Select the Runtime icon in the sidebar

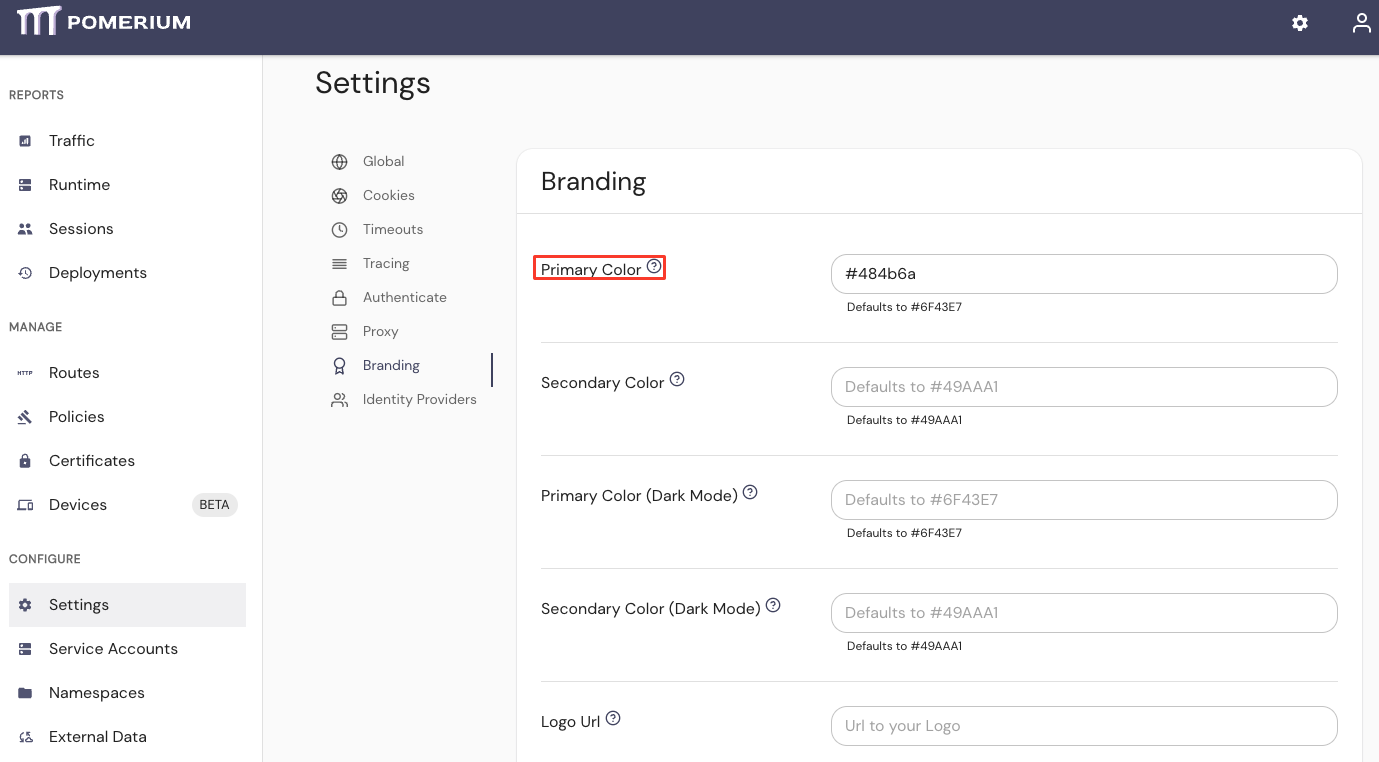point(24,184)
